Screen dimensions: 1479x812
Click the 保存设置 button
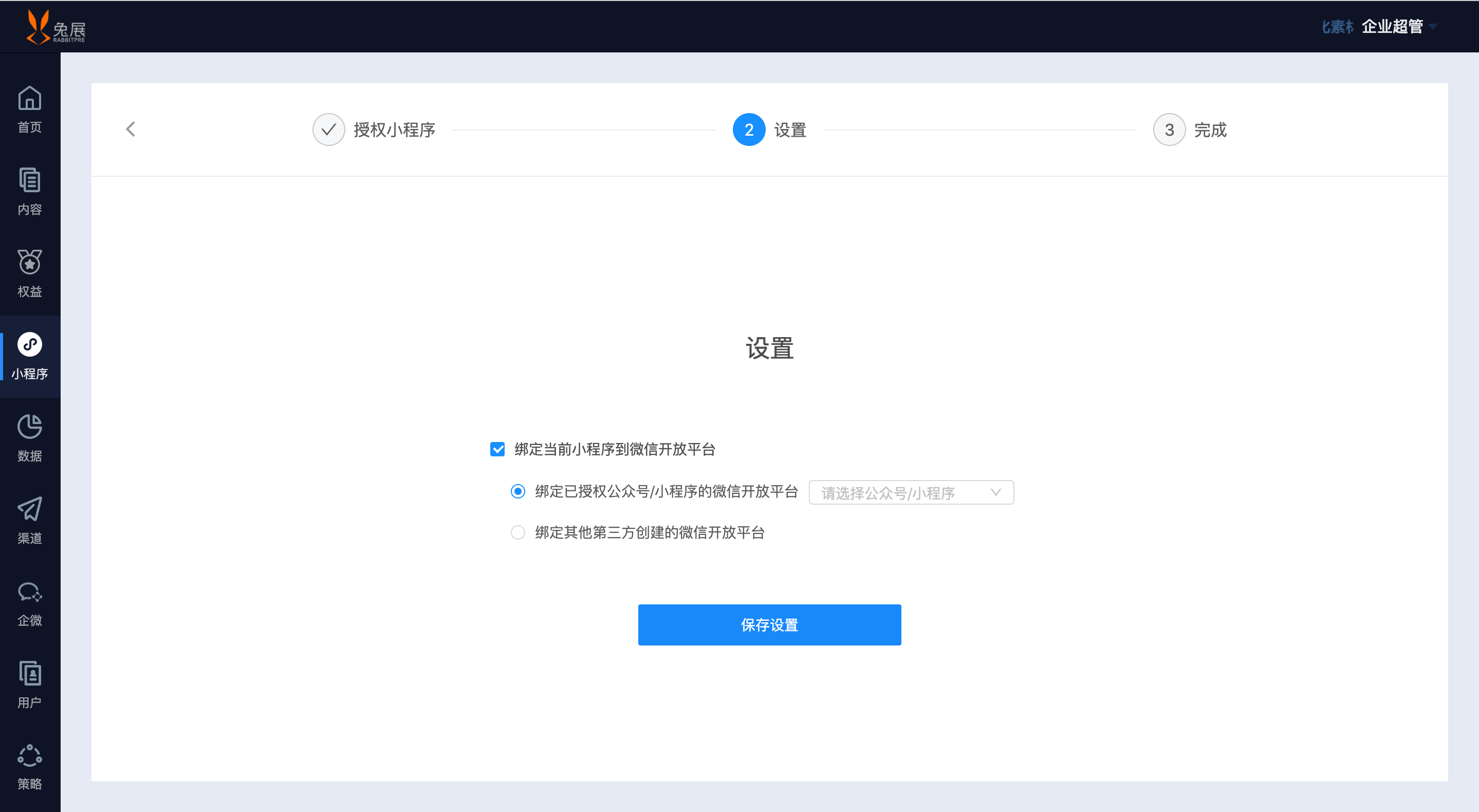[x=769, y=625]
